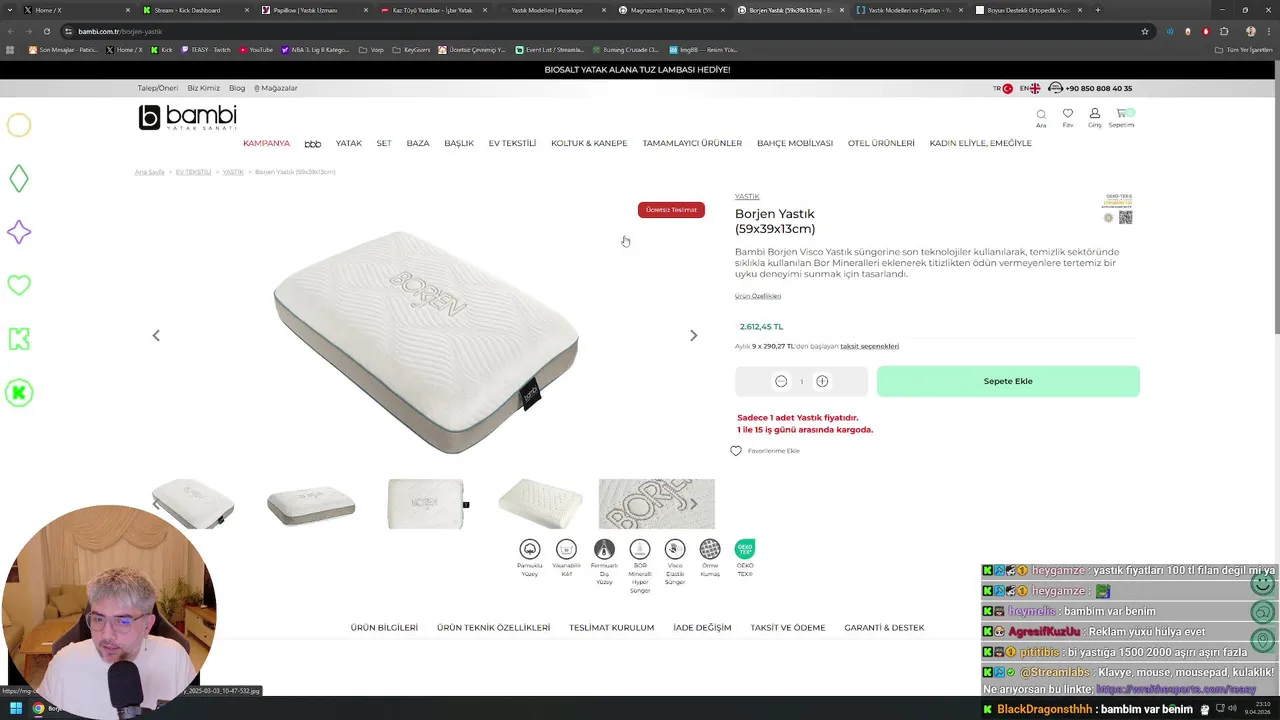Click the Yıkanabilir Kılıf feature icon
The height and width of the screenshot is (720, 1280).
coord(566,549)
